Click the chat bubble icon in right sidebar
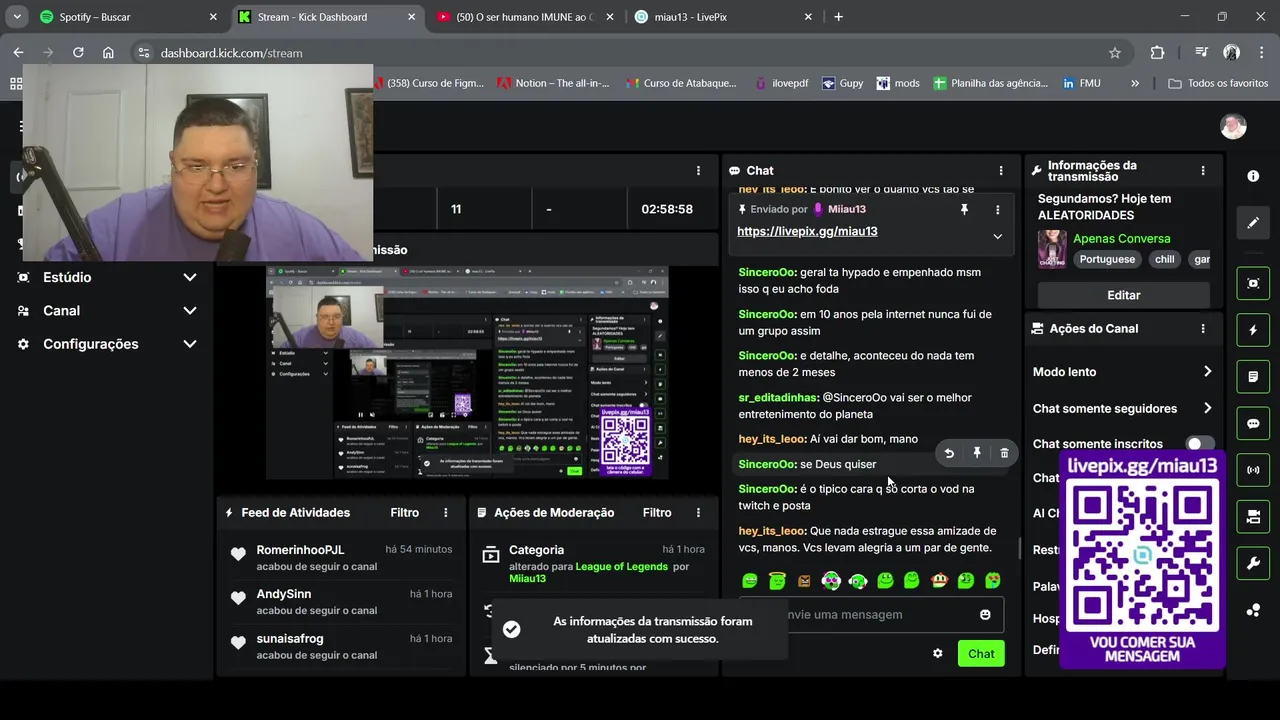The height and width of the screenshot is (720, 1280). point(1253,423)
